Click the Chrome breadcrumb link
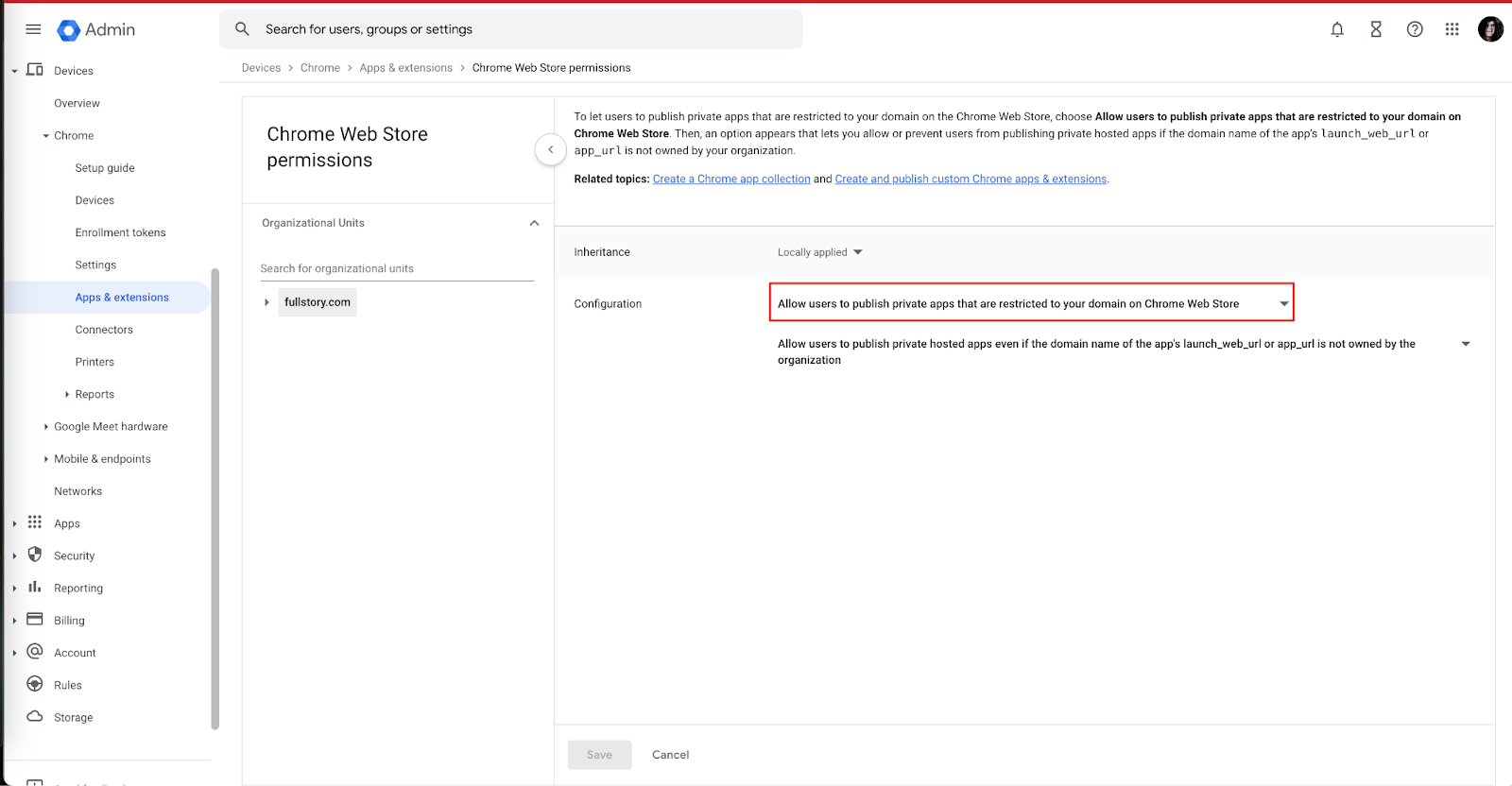The image size is (1512, 786). pos(319,68)
